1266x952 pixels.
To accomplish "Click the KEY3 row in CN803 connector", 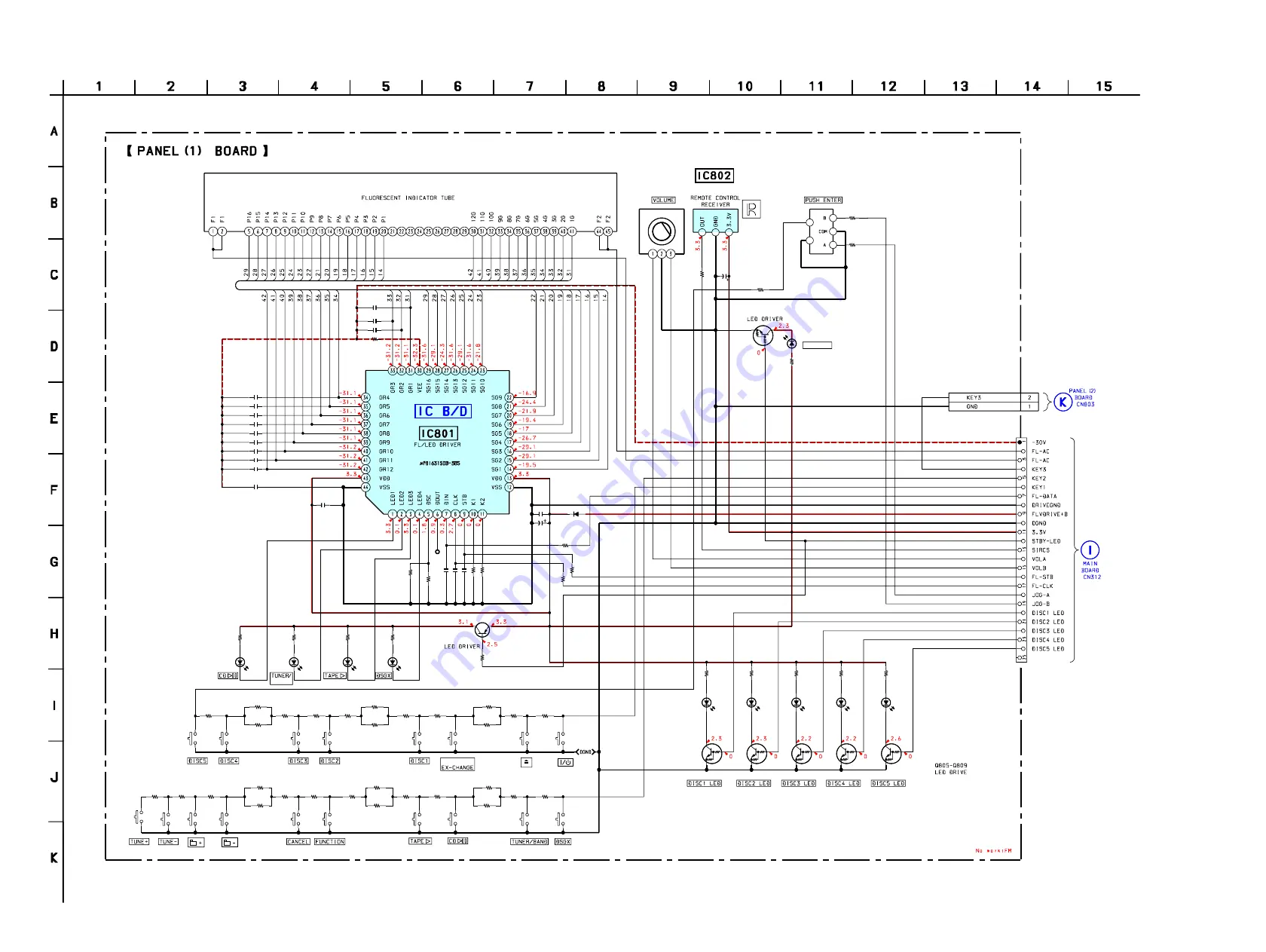I will click(x=993, y=397).
